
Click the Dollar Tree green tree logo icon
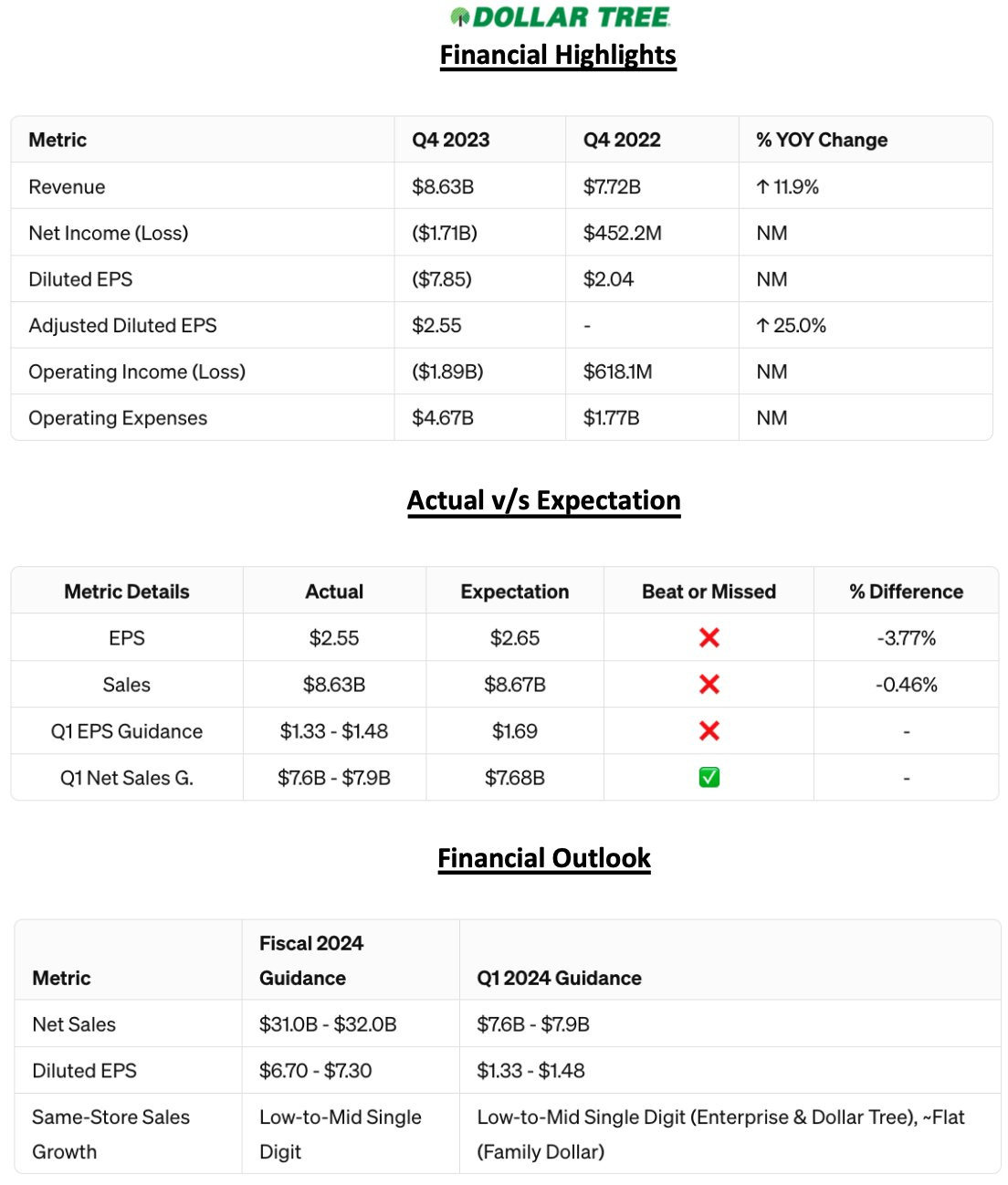(460, 16)
